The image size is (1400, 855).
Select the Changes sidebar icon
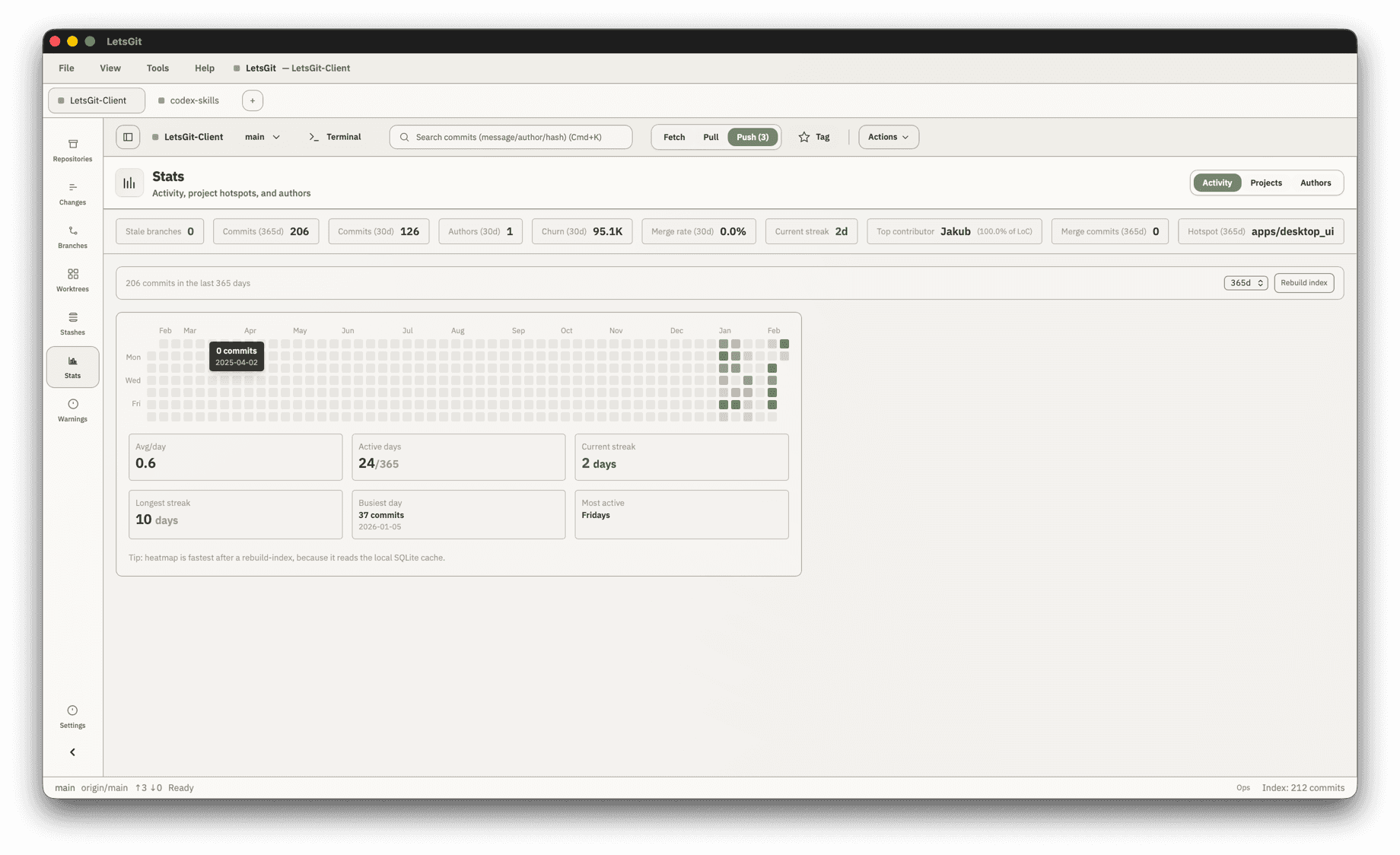(72, 192)
